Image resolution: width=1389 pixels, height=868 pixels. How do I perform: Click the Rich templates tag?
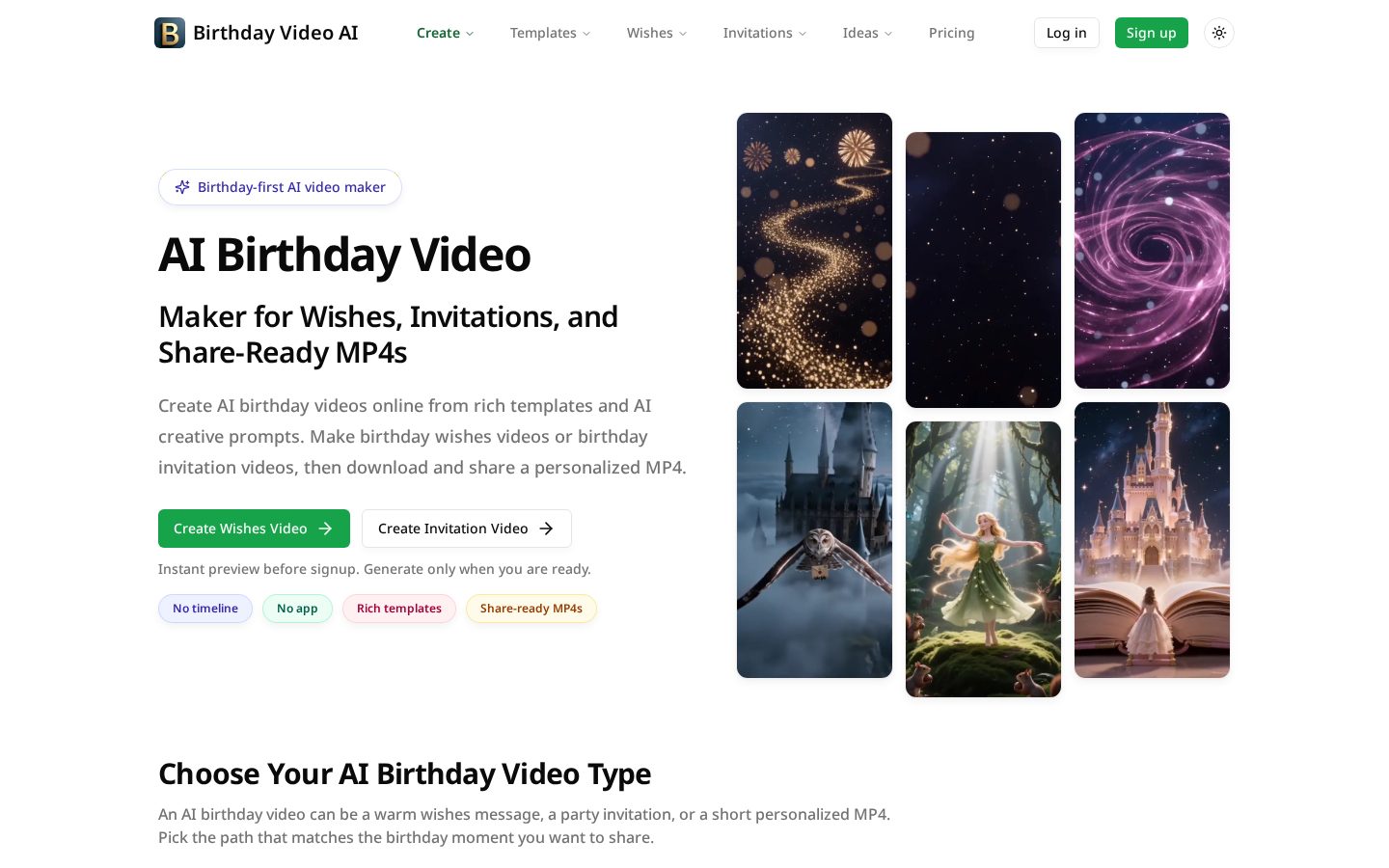click(x=399, y=609)
